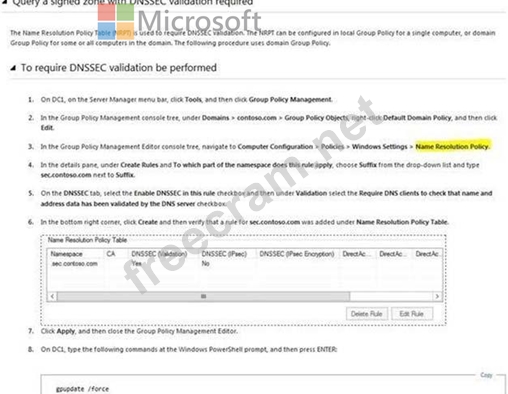This screenshot has width=508, height=394.
Task: Collapse the 'To require DNSSEC validation be performed' section
Action: point(13,68)
